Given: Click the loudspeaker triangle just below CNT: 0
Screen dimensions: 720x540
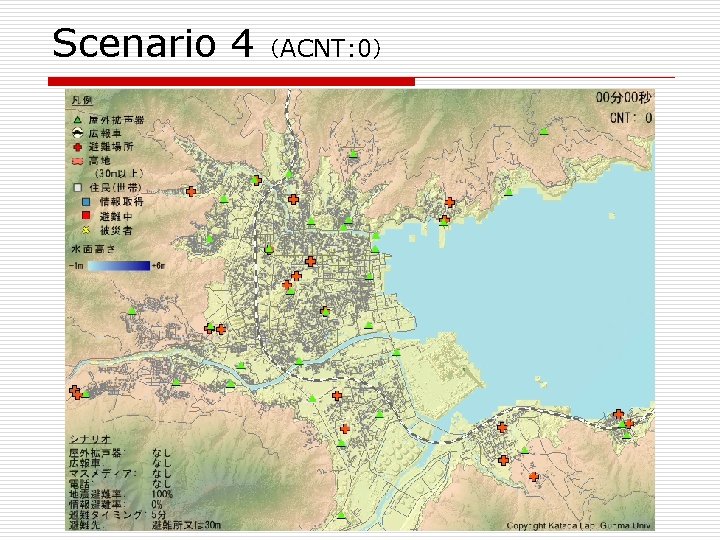Looking at the screenshot, I should pyautogui.click(x=544, y=131).
